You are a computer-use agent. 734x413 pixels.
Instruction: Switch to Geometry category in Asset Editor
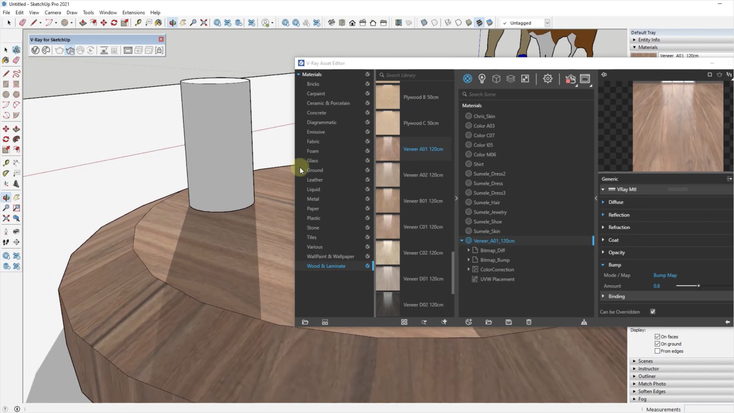click(x=496, y=79)
